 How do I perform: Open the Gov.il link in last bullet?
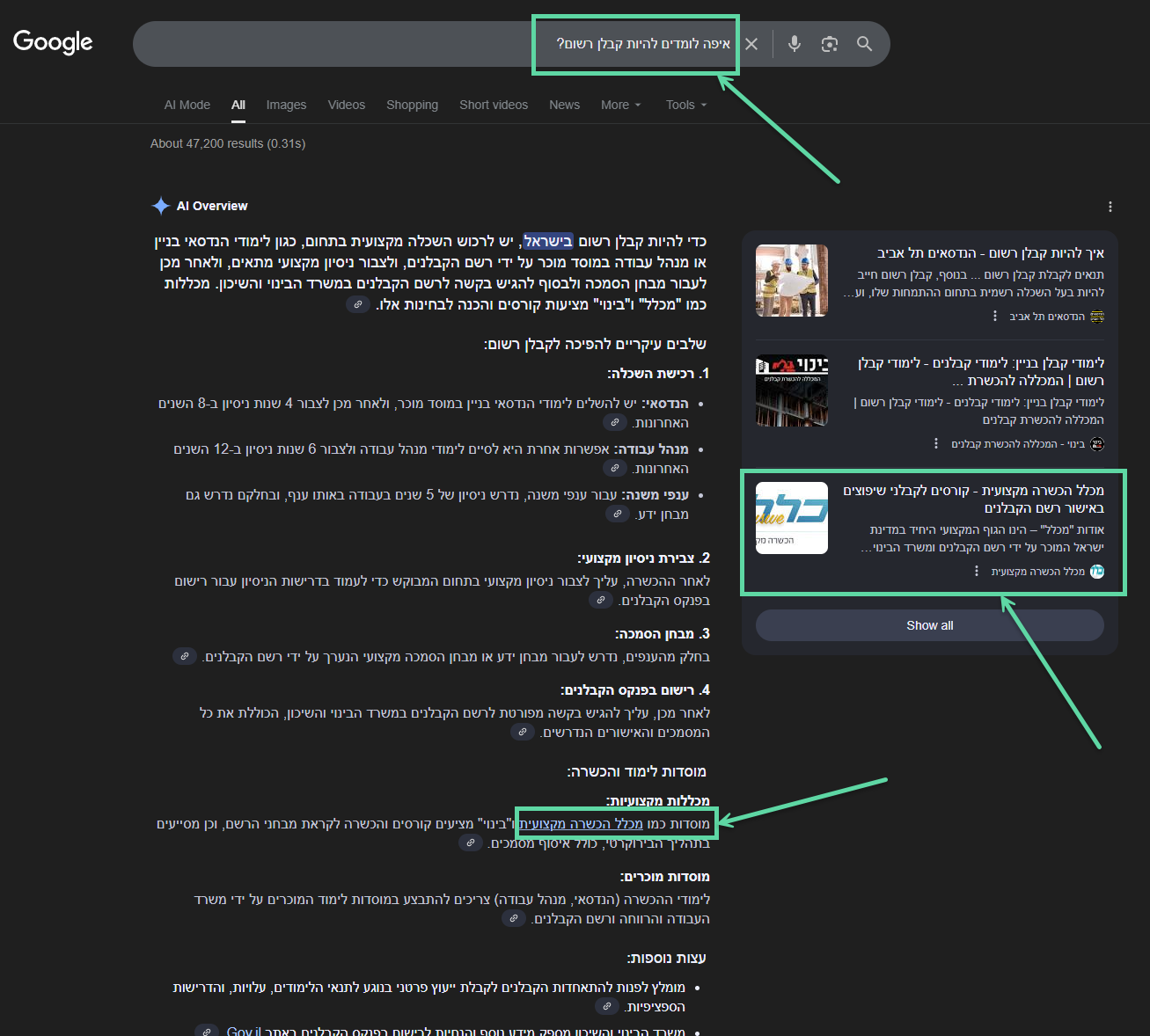[x=244, y=1031]
